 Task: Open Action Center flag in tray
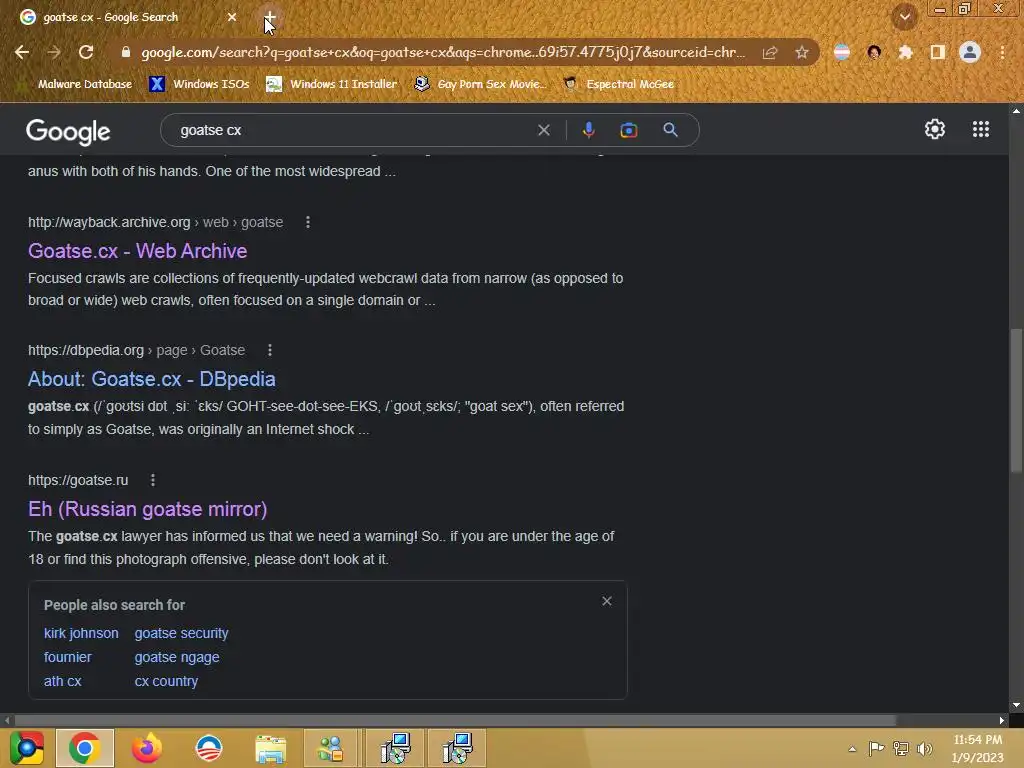click(x=876, y=749)
